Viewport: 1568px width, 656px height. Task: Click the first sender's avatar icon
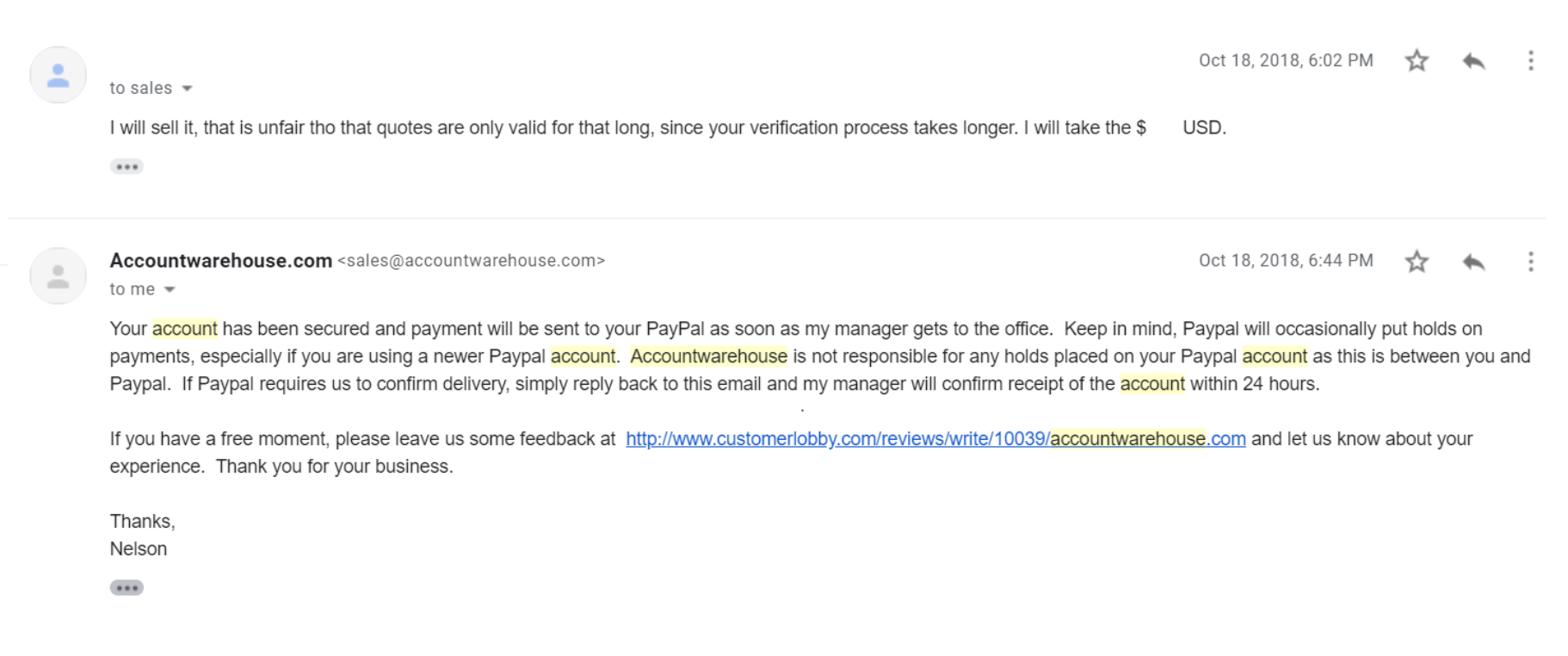click(x=58, y=75)
